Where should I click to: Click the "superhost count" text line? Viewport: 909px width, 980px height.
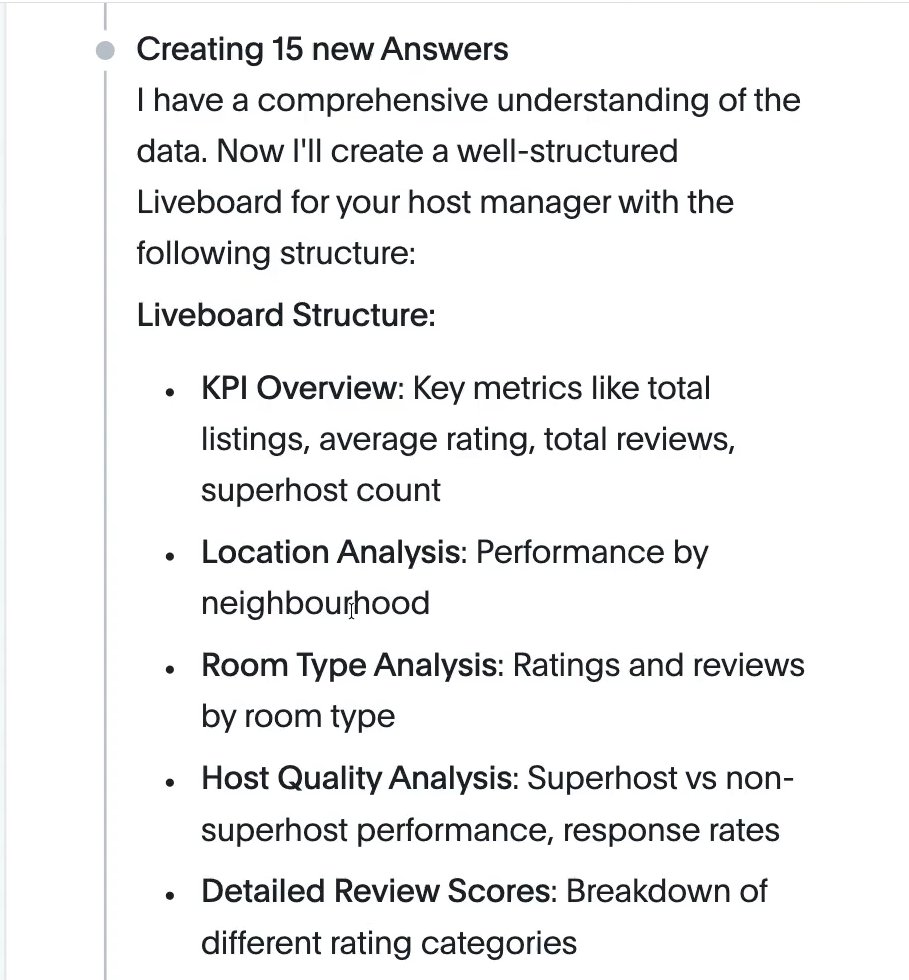[x=321, y=490]
